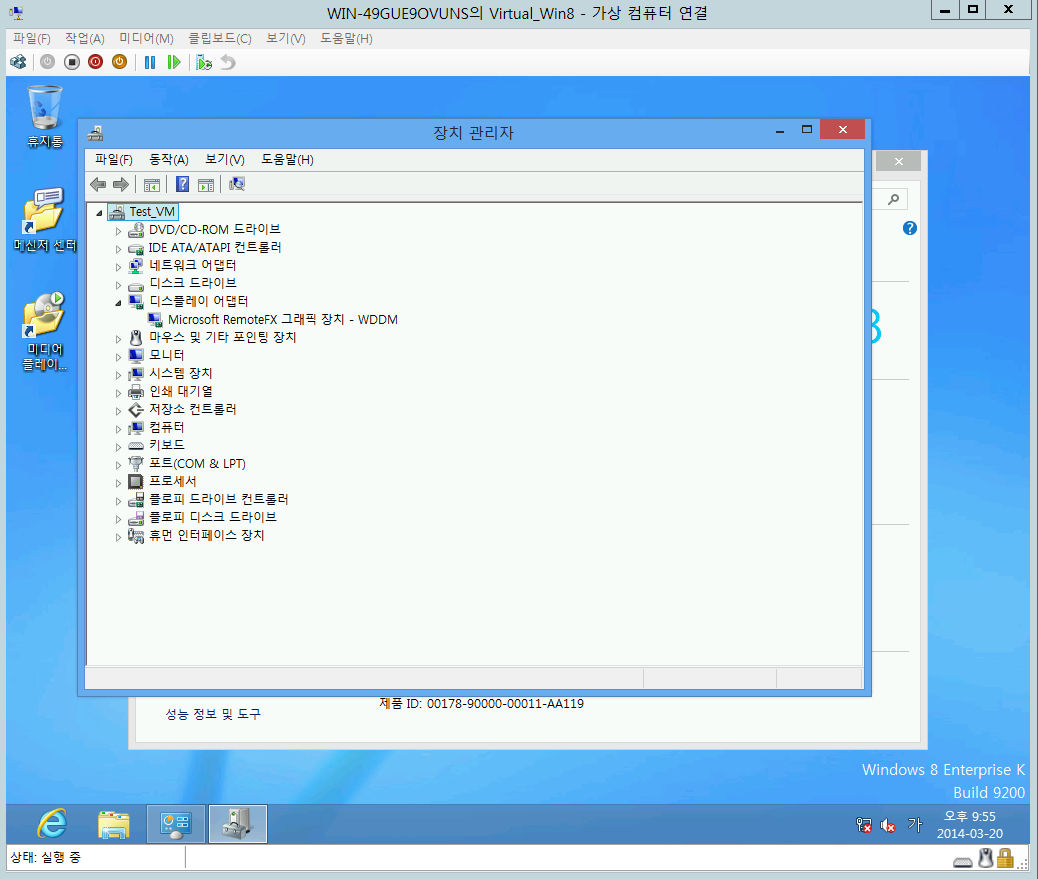This screenshot has height=879, width=1038.
Task: Go forward in Device Manager toolbar
Action: (120, 185)
